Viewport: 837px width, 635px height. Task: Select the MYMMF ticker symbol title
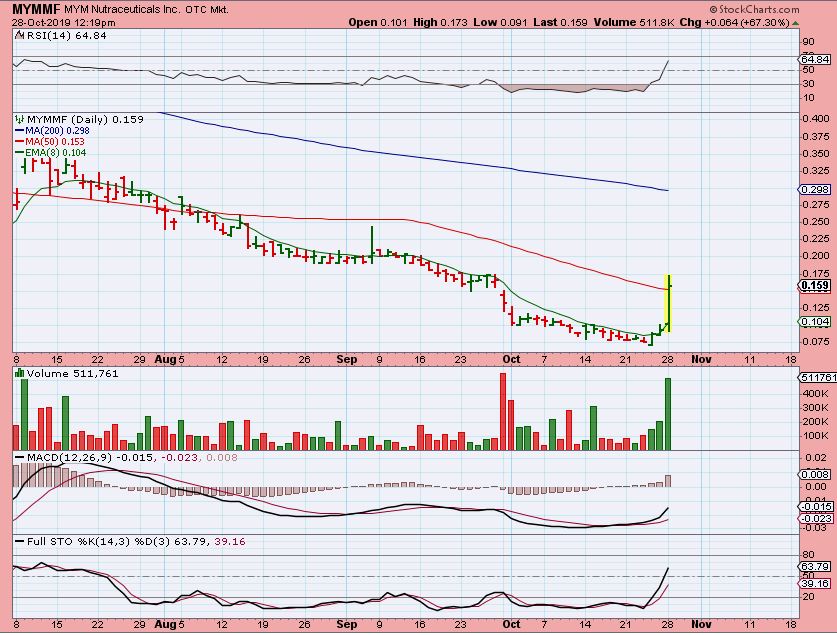(x=36, y=9)
